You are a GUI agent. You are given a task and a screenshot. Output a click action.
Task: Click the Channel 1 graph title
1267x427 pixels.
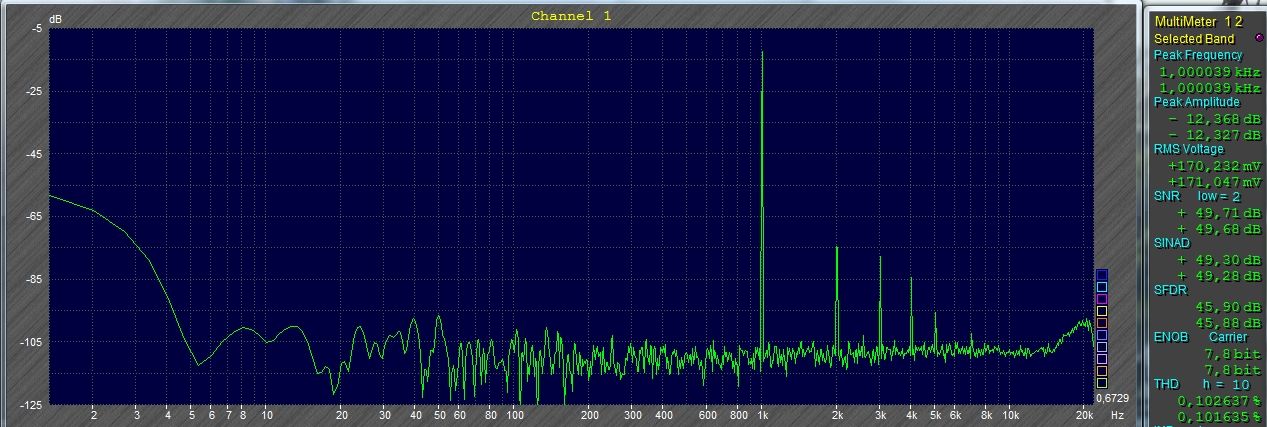click(570, 16)
